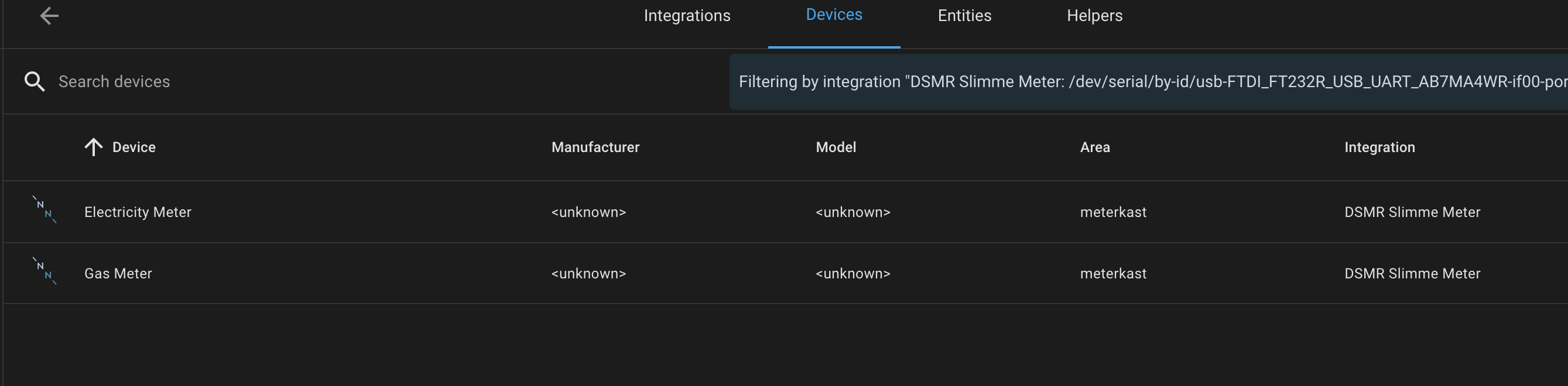Click Electricity Meter's DSMR Slimme Meter cell

pyautogui.click(x=1412, y=212)
